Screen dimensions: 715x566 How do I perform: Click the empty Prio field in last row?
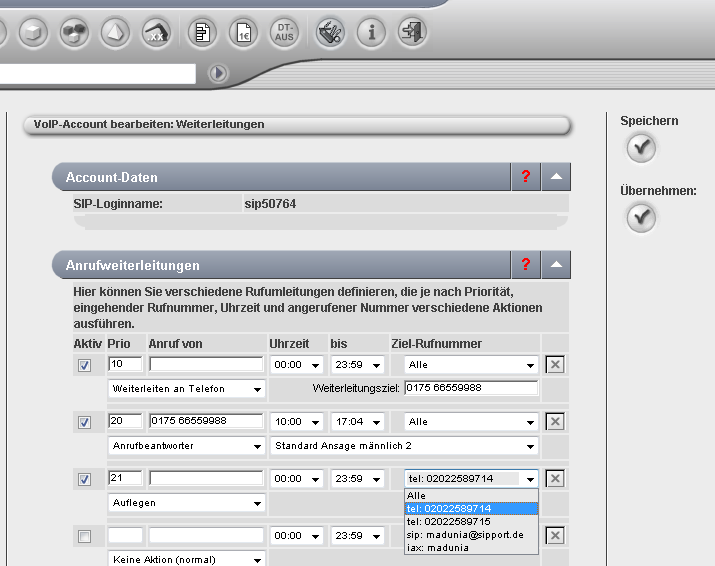click(x=125, y=535)
